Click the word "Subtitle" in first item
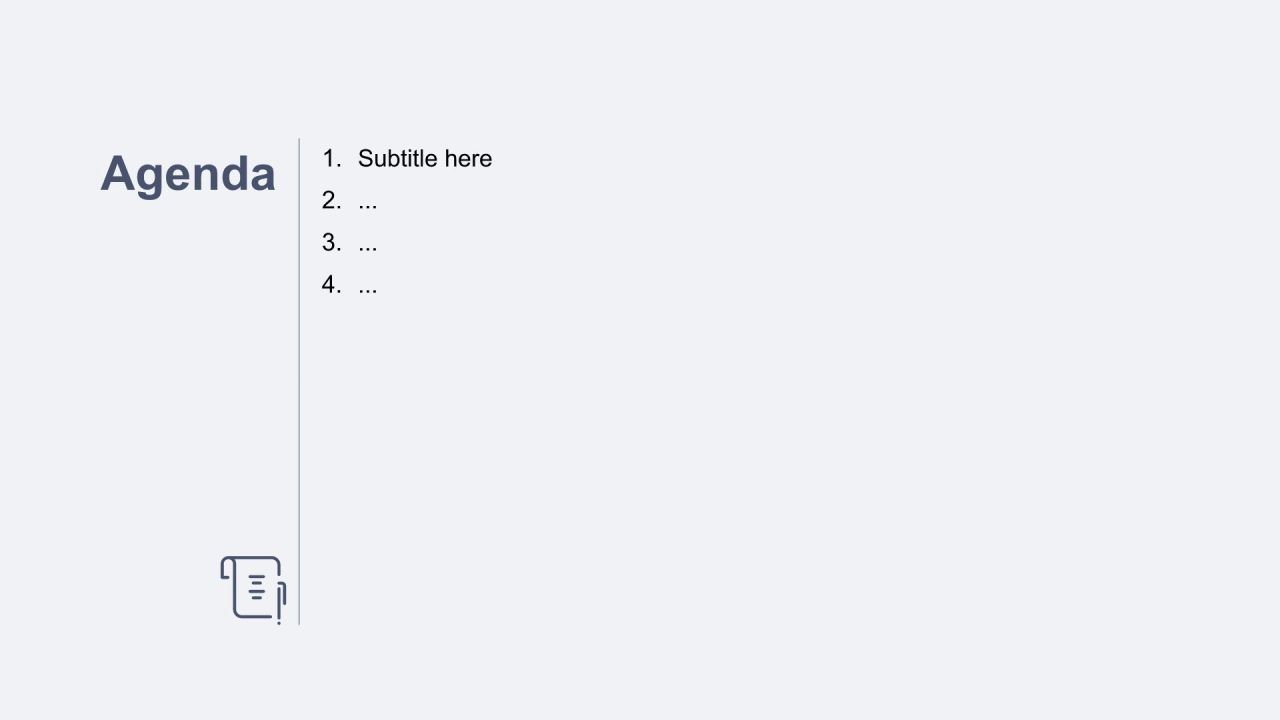The image size is (1280, 720). click(x=398, y=159)
